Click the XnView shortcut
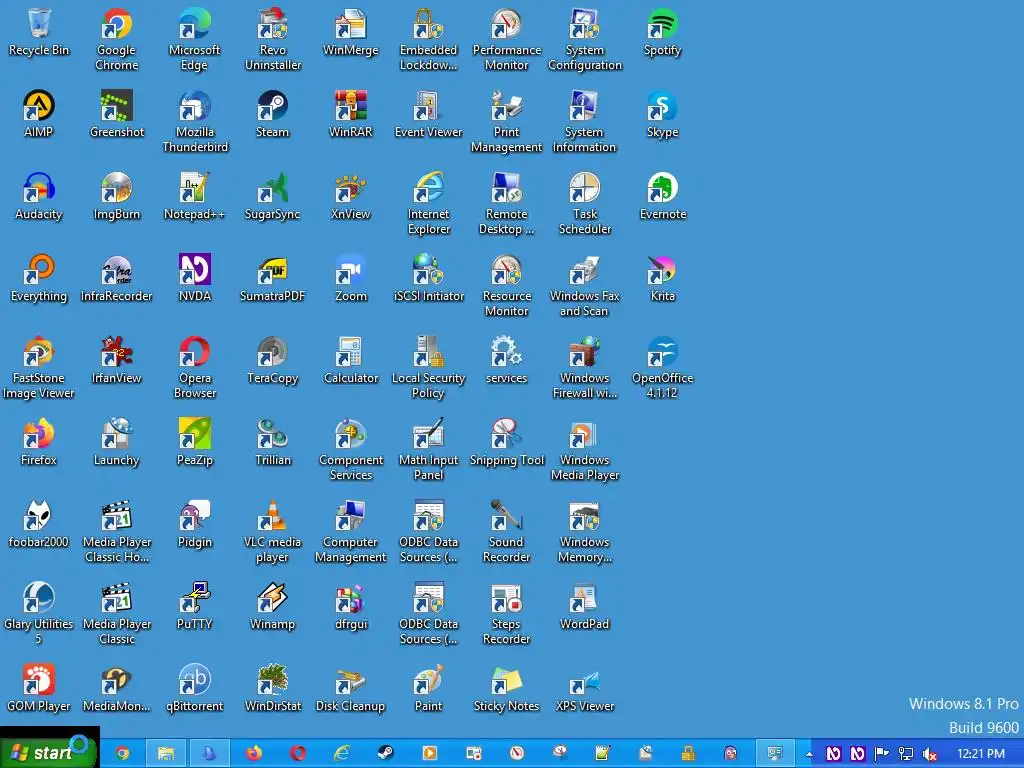The width and height of the screenshot is (1024, 768). [351, 197]
